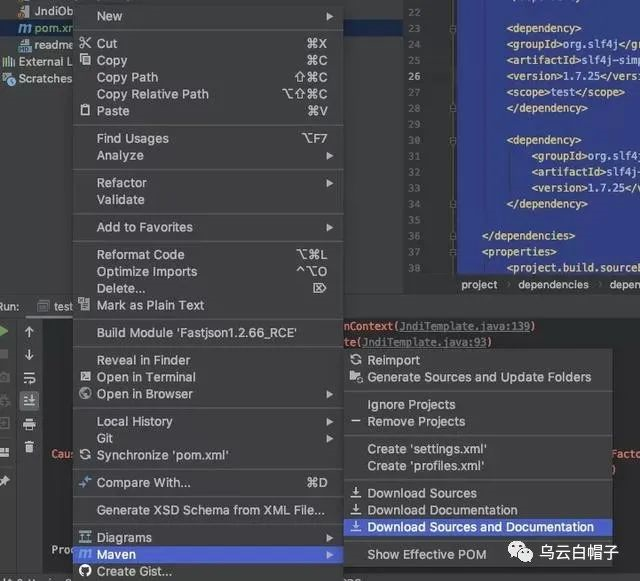Click the <scope>test</scope> line in editor

pyautogui.click(x=565, y=92)
